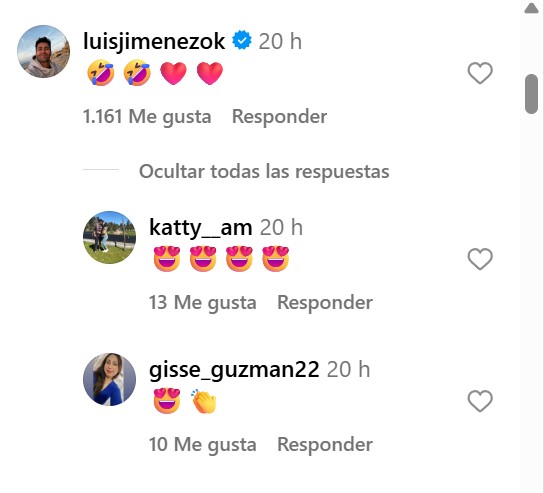The height and width of the screenshot is (493, 544).
Task: Open the katty__am username link
Action: coord(201,228)
